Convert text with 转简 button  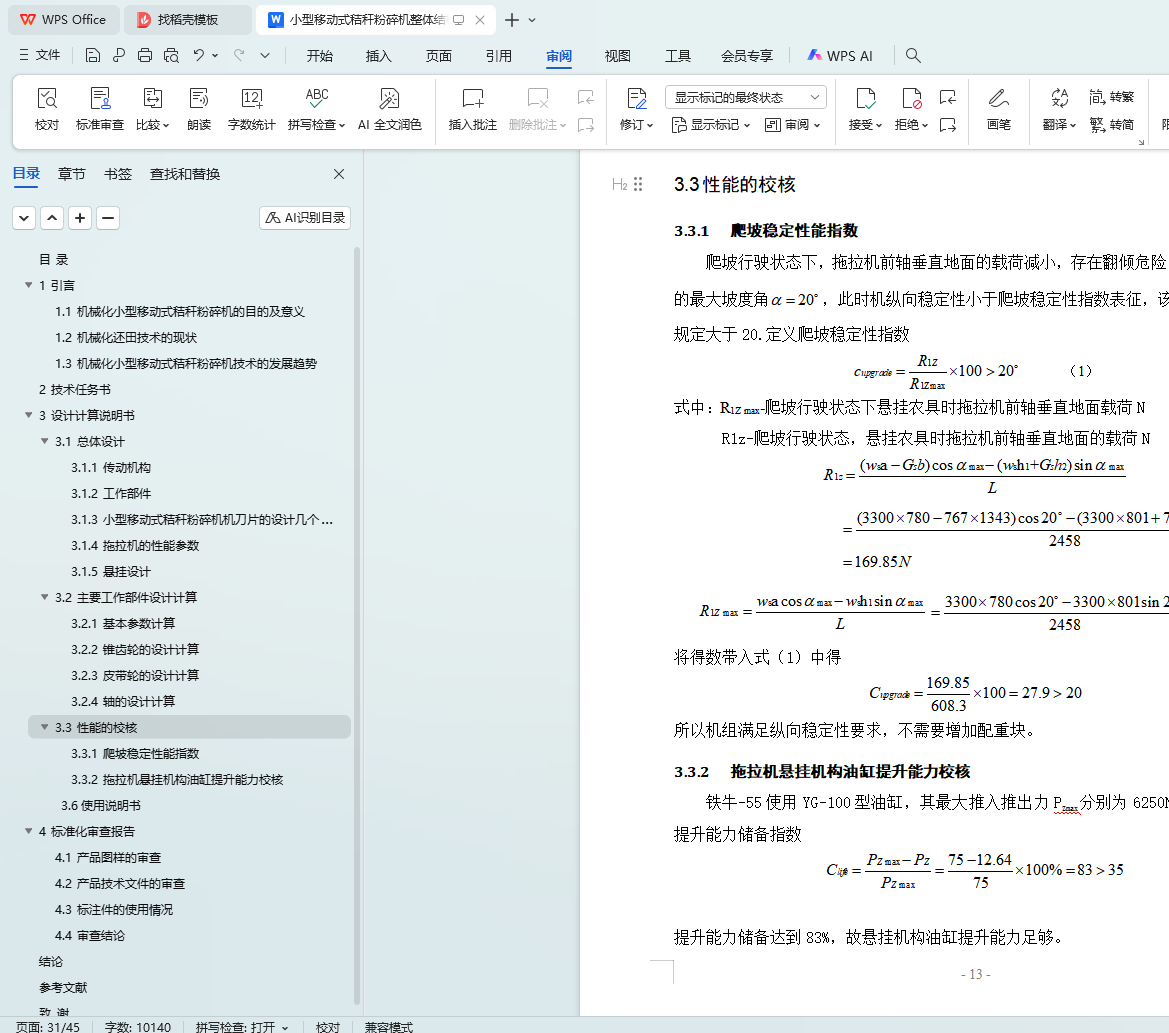pos(1111,124)
